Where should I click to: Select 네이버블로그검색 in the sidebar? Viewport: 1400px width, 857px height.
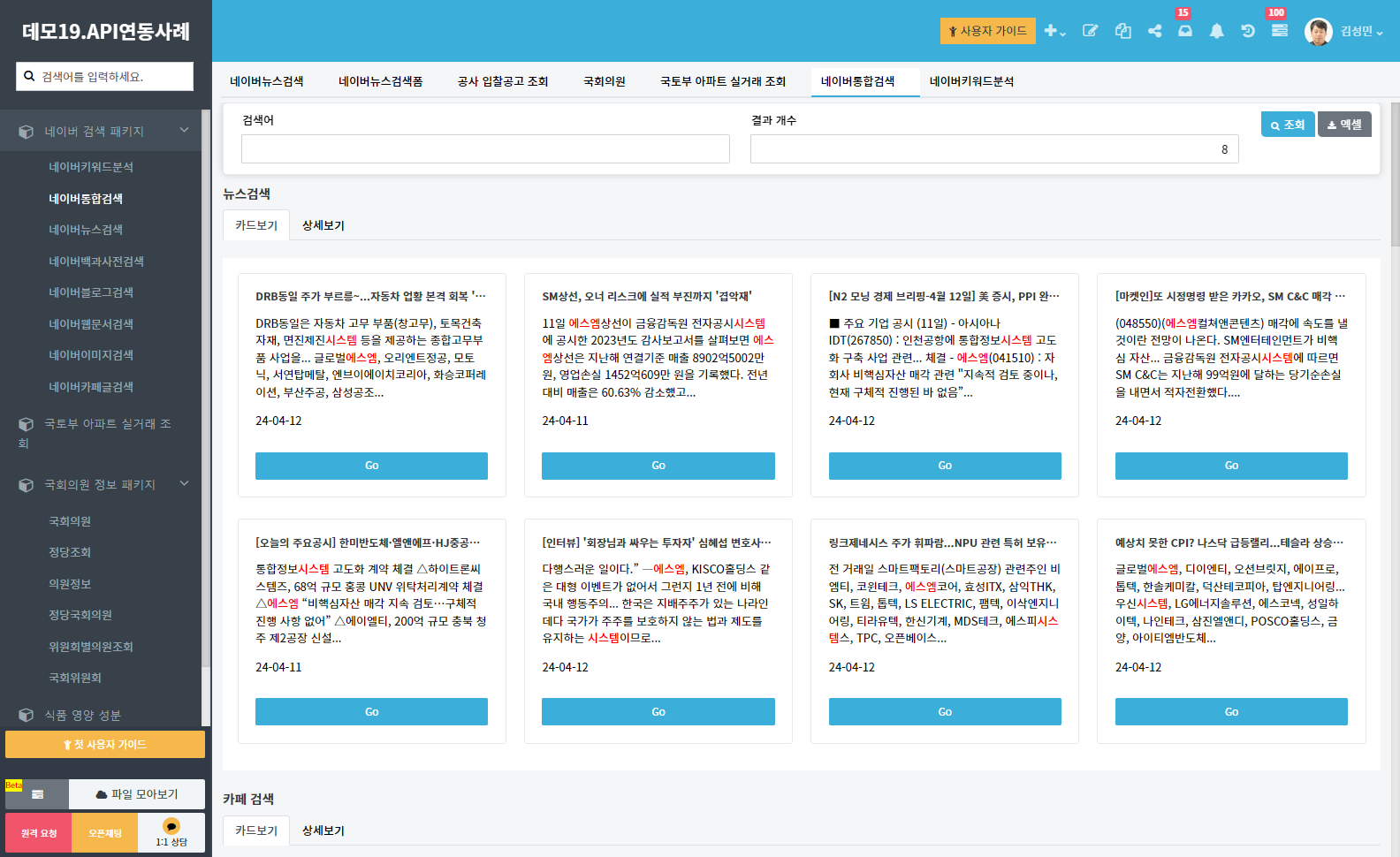click(x=91, y=292)
